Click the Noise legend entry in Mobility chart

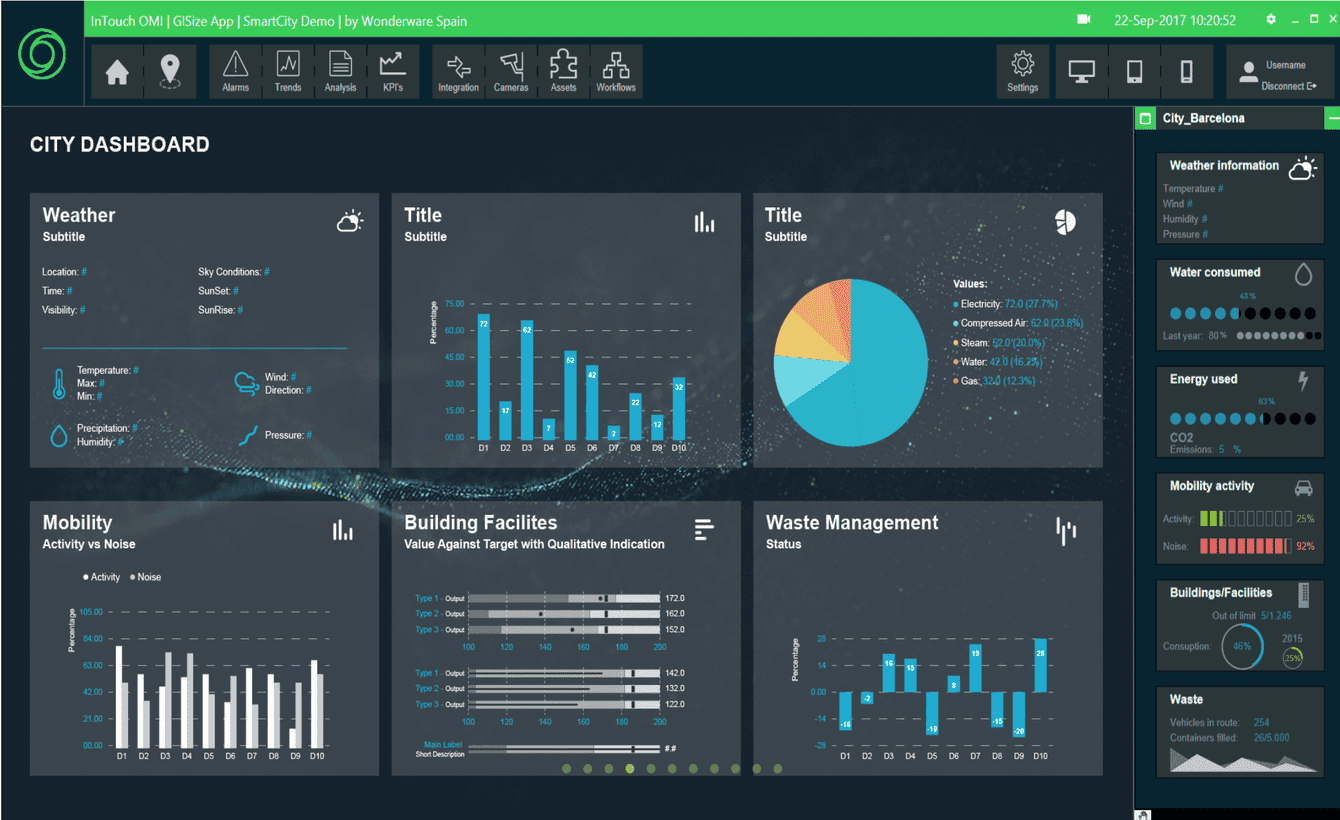click(145, 577)
